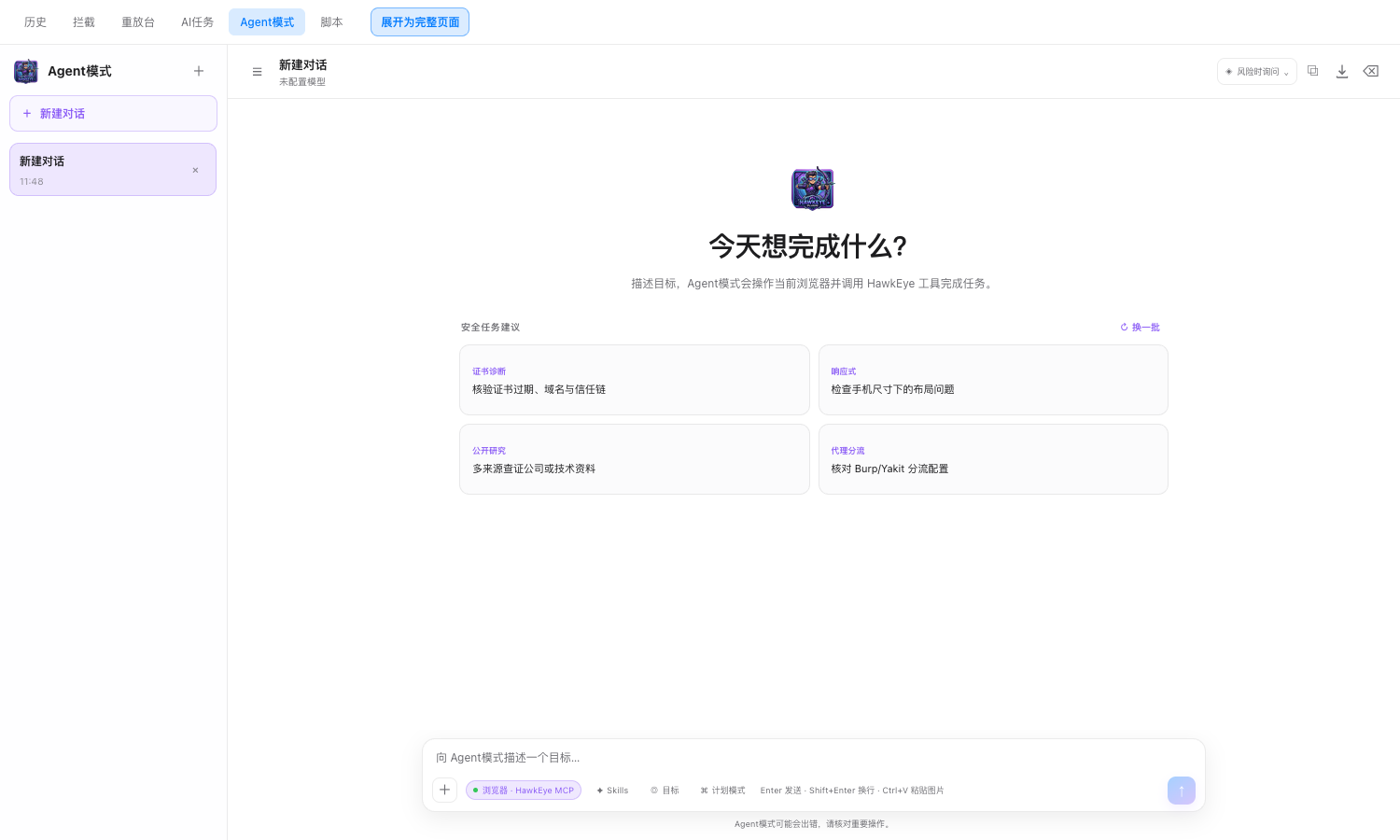Switch to the 历史 tab
The height and width of the screenshot is (840, 1400).
click(35, 22)
